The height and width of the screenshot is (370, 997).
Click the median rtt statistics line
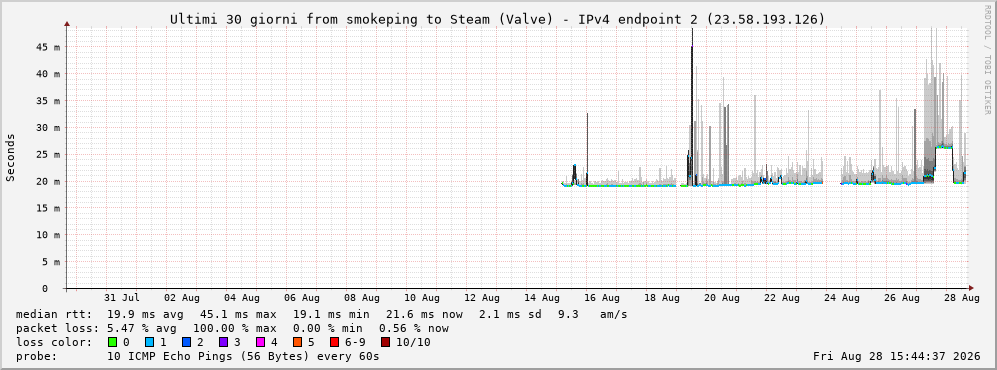(321, 314)
